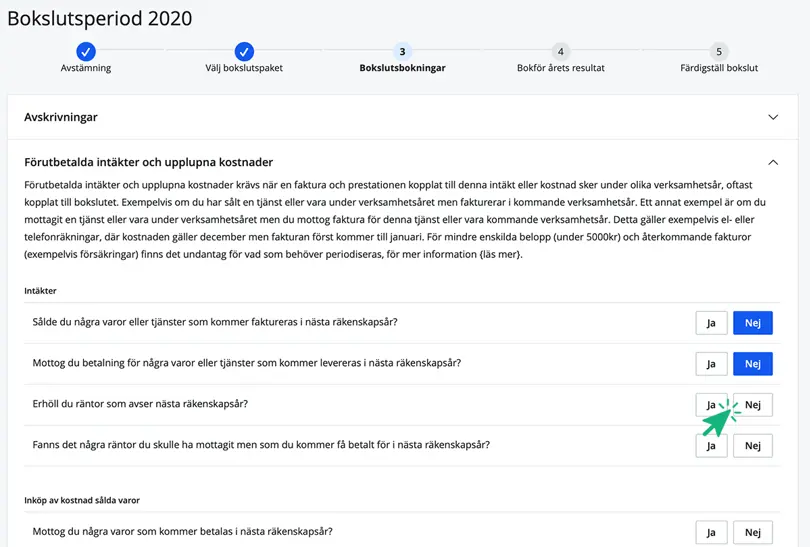Screen dimensions: 810x547
Task: Answer Ja for Mottog du betalning question
Action: pyautogui.click(x=711, y=364)
